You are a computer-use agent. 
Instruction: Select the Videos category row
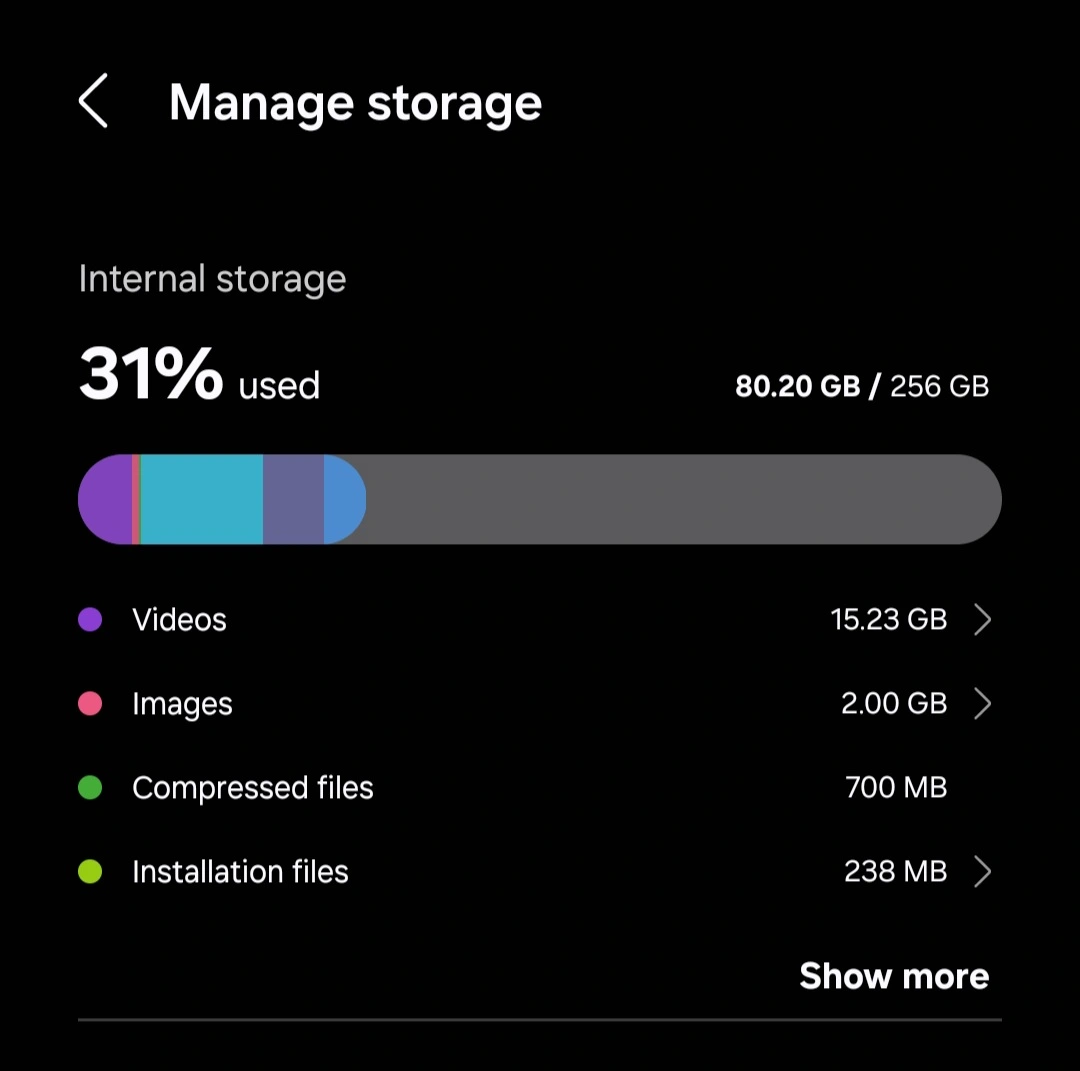540,619
